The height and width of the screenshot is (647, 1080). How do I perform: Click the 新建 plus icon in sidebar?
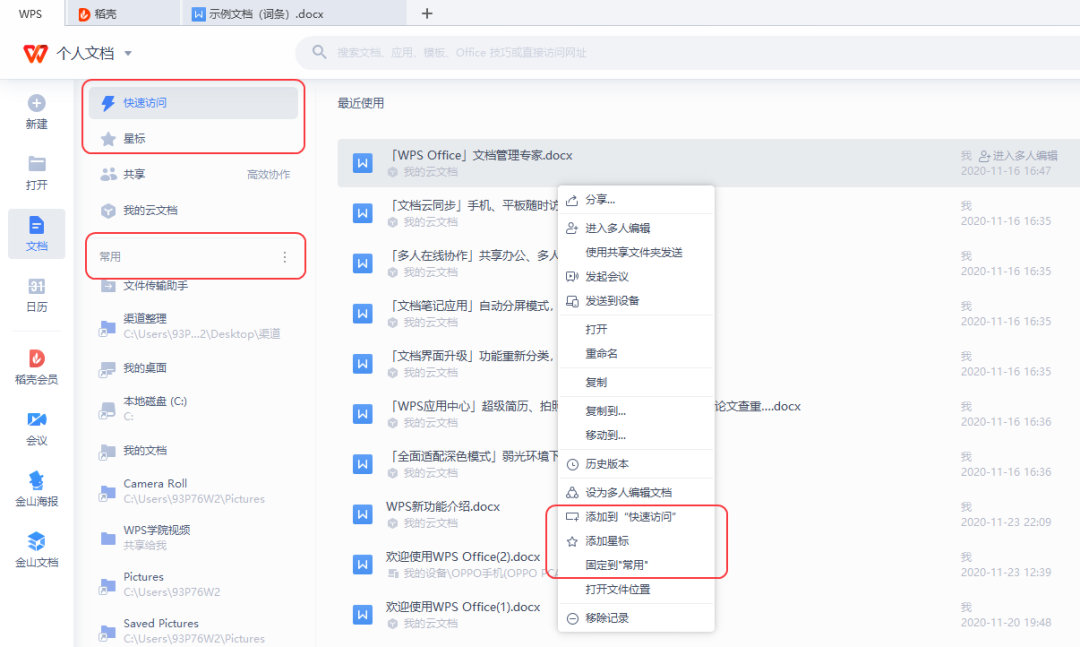(x=37, y=103)
